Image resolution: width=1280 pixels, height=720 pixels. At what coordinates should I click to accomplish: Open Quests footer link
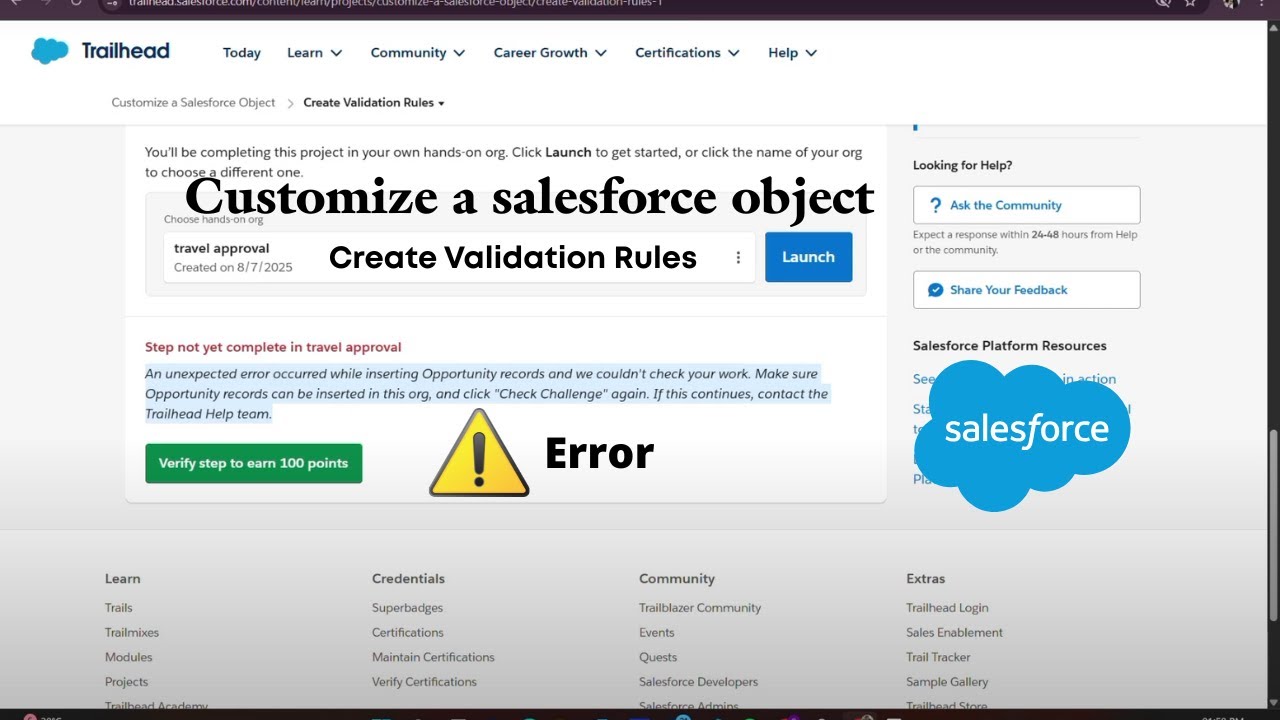(658, 658)
